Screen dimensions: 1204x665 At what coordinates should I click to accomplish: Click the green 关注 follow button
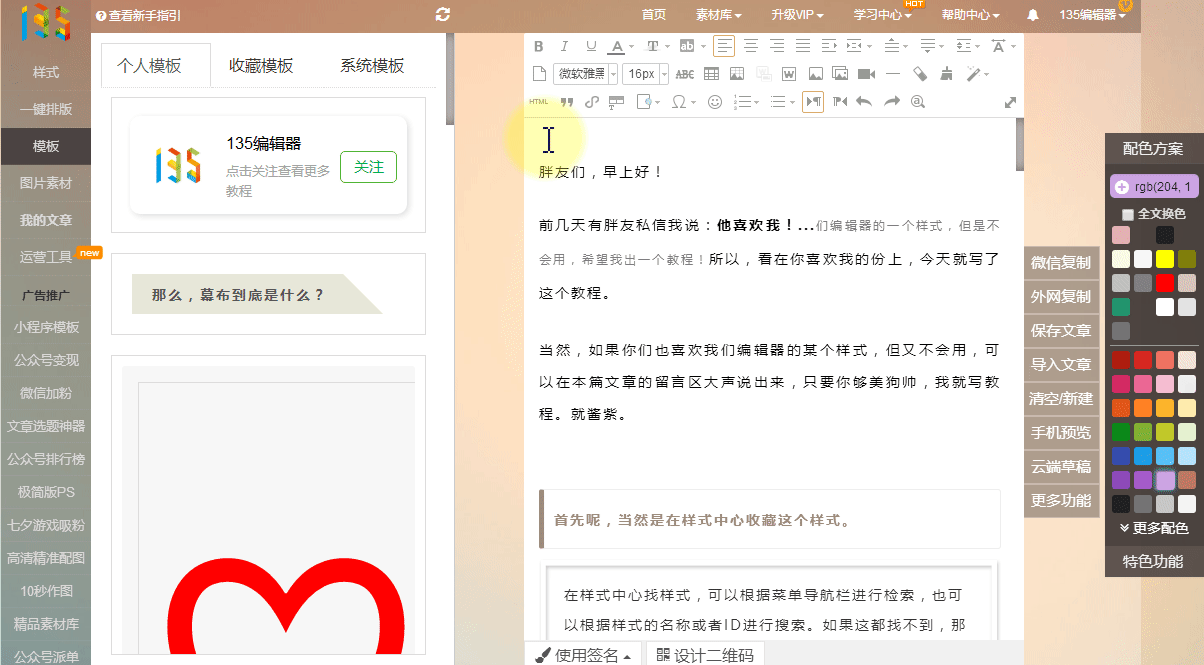[x=368, y=167]
